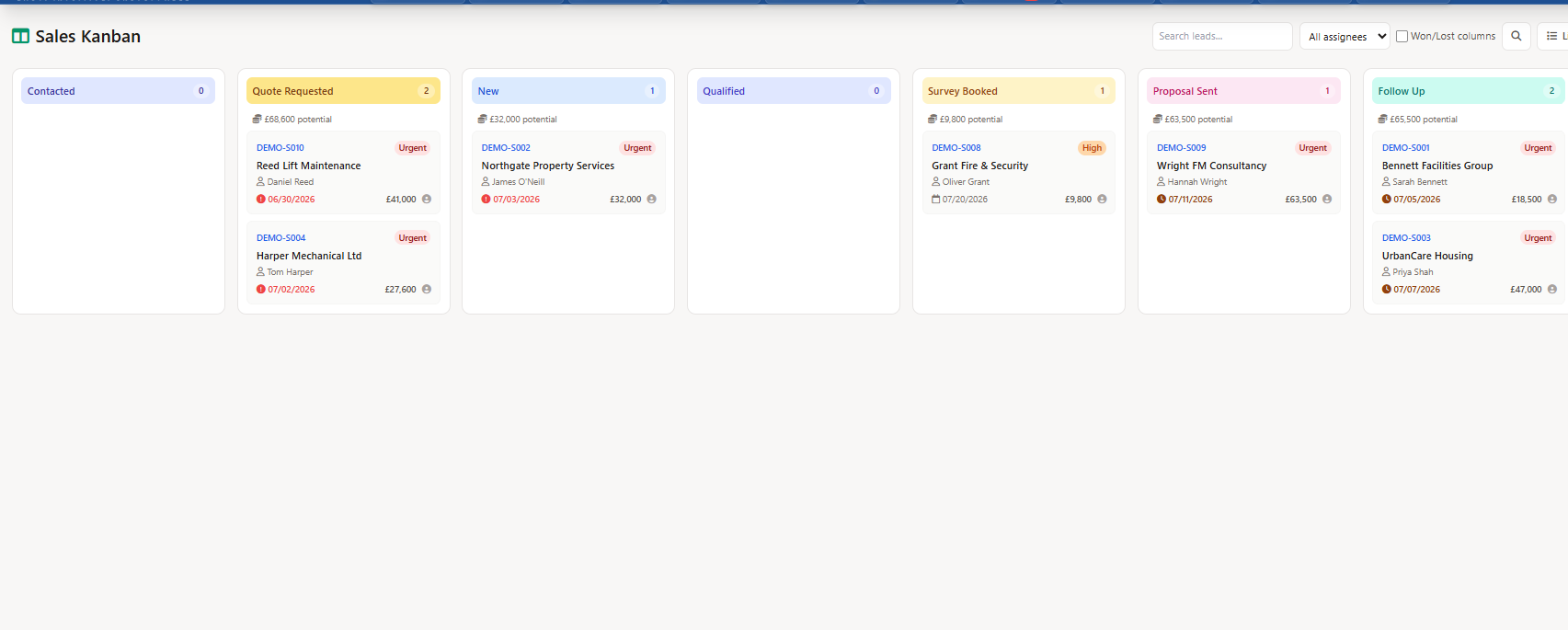Click the Reed Lift Maintenance card title
This screenshot has height=630, width=1568.
pyautogui.click(x=309, y=166)
